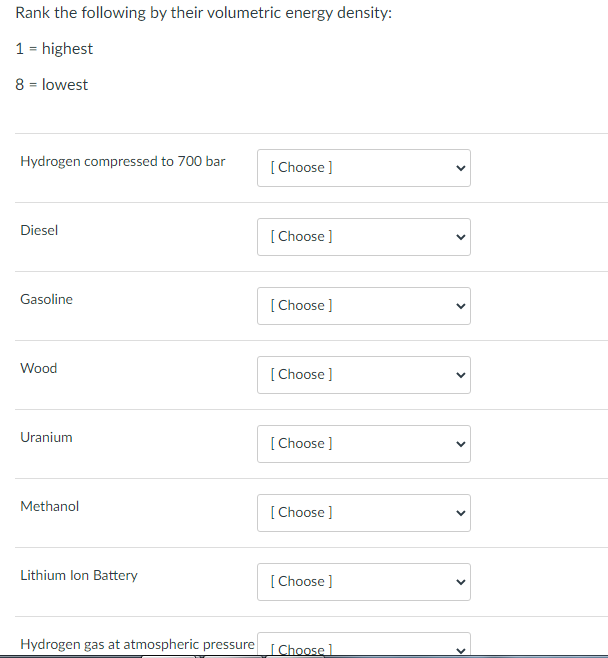
Task: Expand the Lithium Ion Battery dropdown
Action: click(363, 582)
